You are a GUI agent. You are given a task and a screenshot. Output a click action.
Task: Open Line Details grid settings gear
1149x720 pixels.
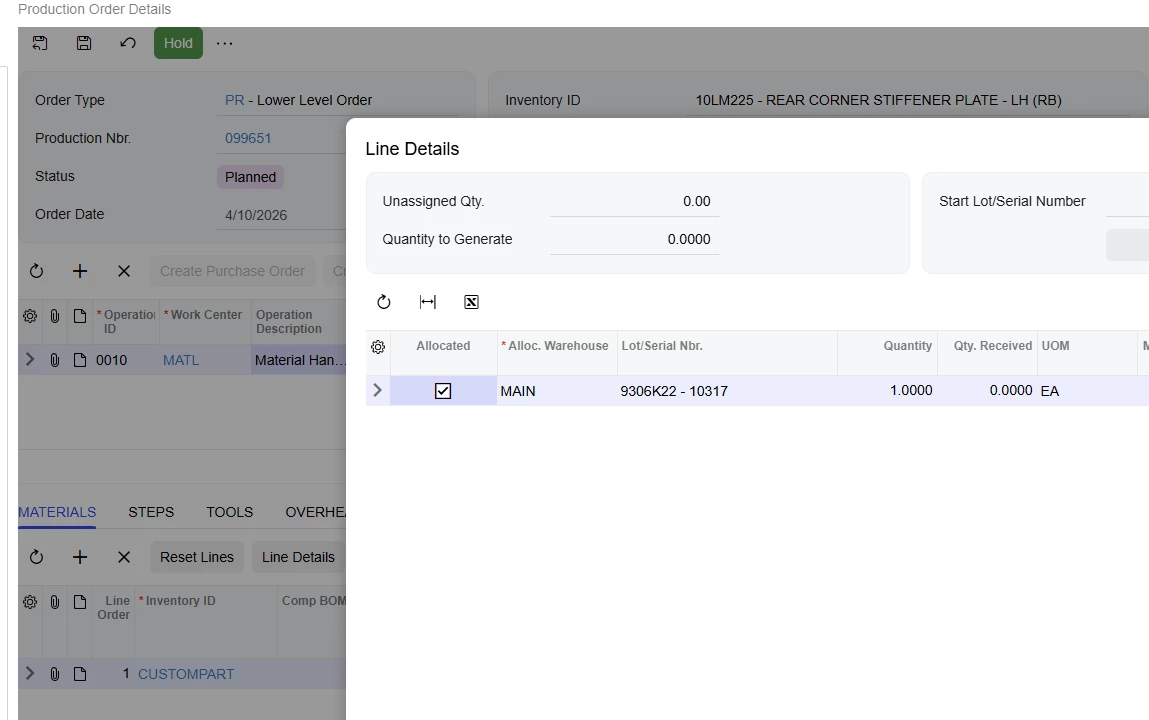pyautogui.click(x=378, y=347)
